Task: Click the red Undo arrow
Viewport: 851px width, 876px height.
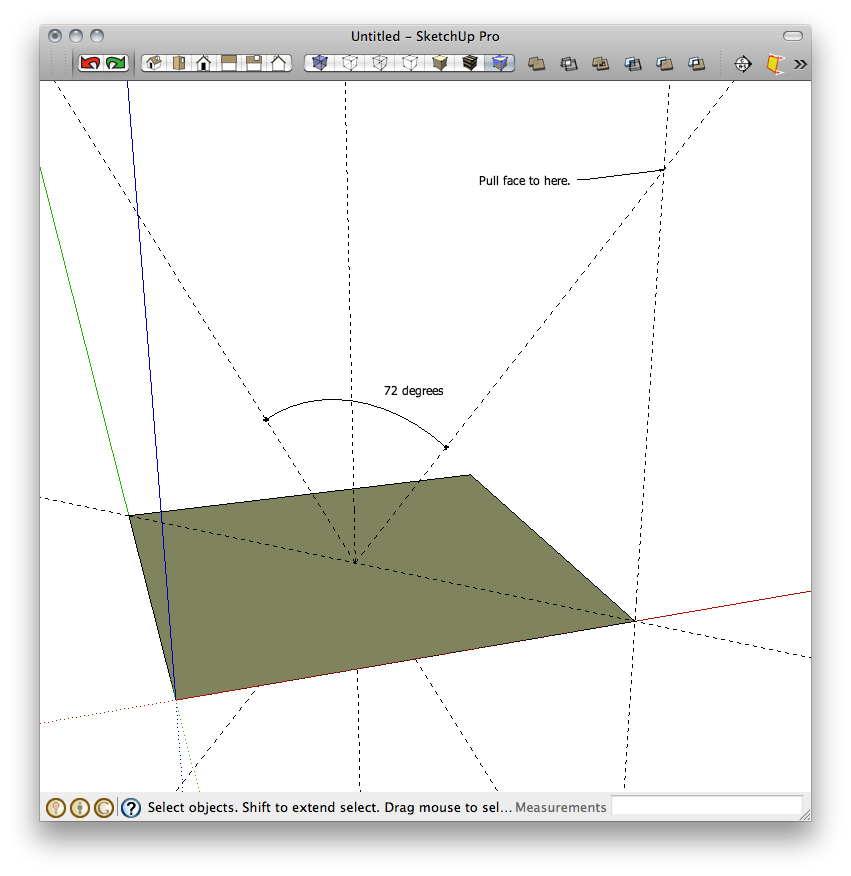Action: coord(90,63)
